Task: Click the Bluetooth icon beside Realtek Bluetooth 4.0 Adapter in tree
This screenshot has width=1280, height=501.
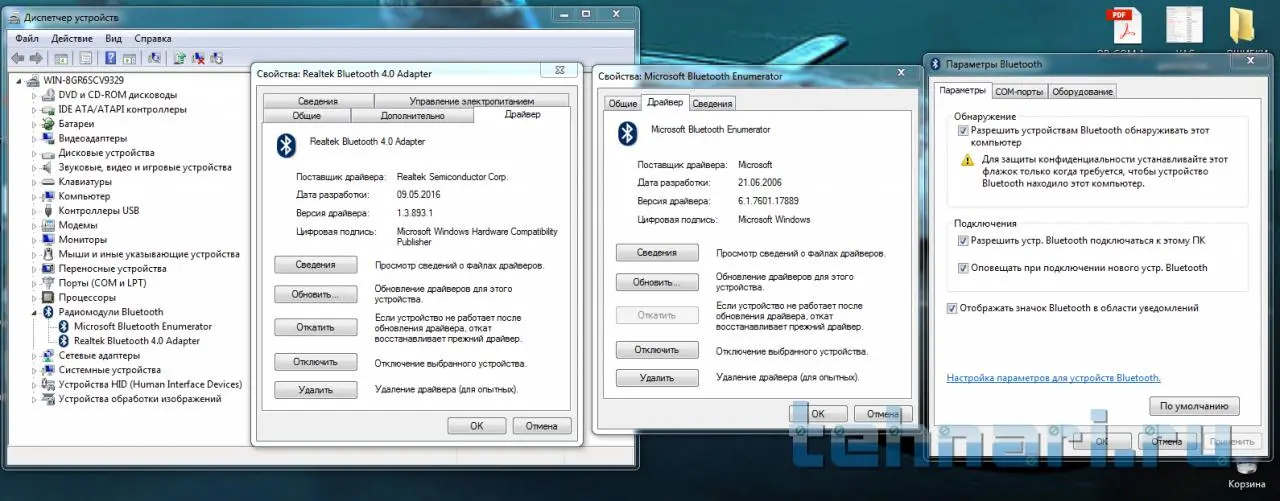Action: 65,341
